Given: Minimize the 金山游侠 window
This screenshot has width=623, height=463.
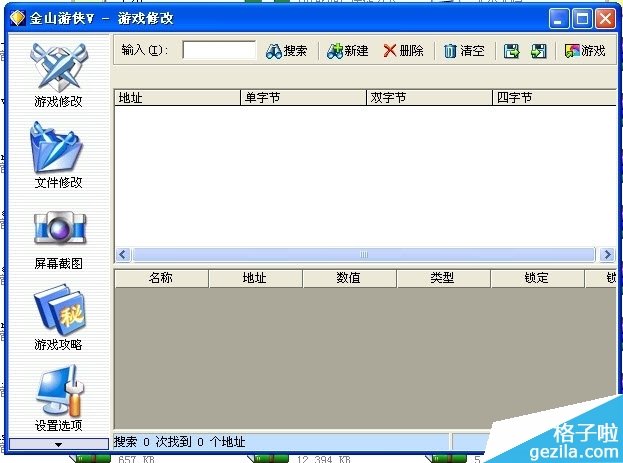Looking at the screenshot, I should click(559, 18).
